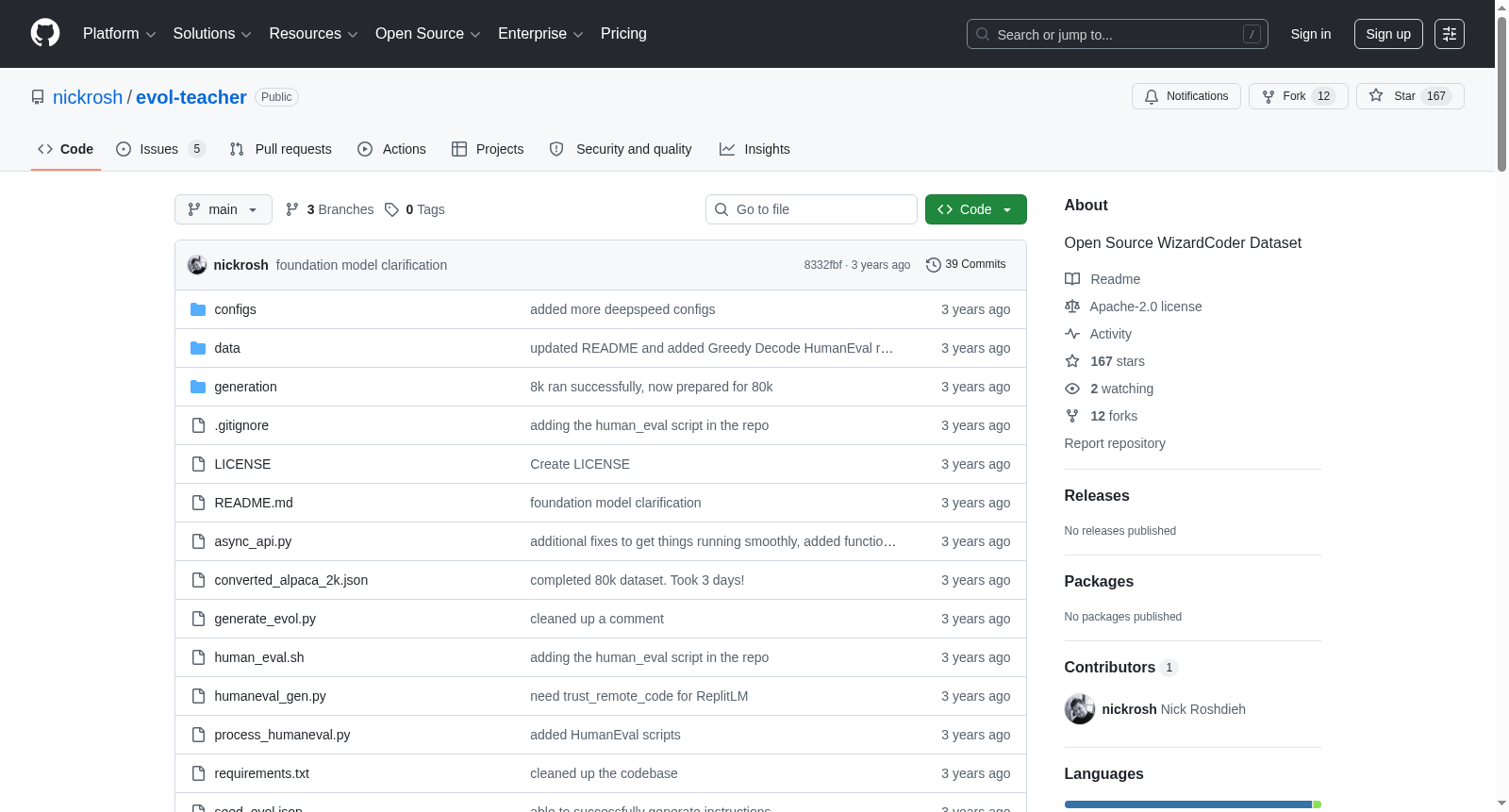Star the evol-teacher repository
The width and height of the screenshot is (1509, 812).
1410,96
